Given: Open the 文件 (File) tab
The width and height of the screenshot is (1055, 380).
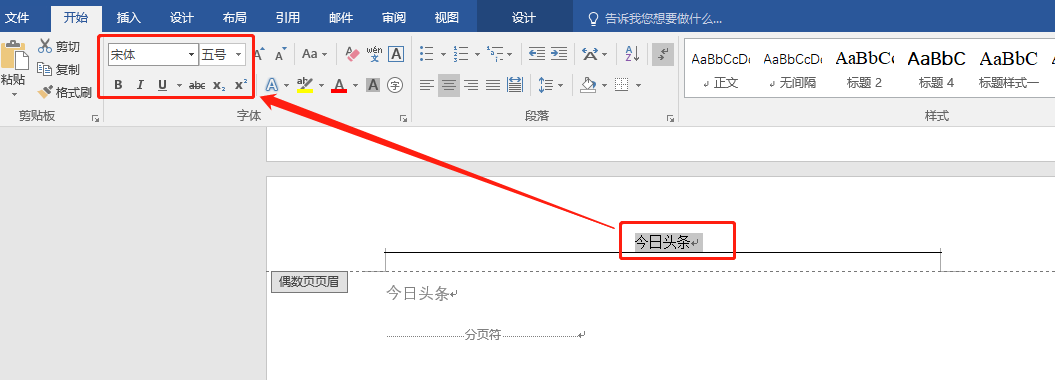Looking at the screenshot, I should pyautogui.click(x=17, y=18).
